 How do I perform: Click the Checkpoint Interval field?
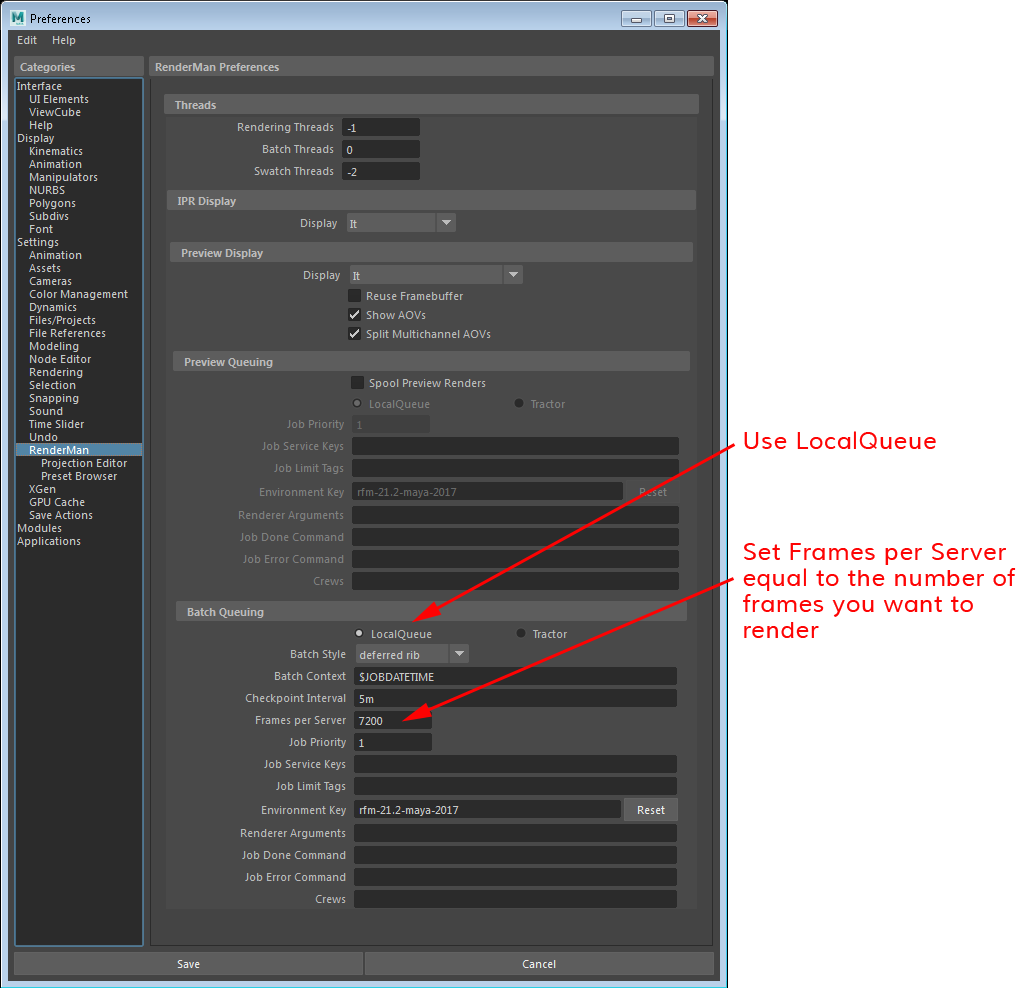pyautogui.click(x=515, y=699)
